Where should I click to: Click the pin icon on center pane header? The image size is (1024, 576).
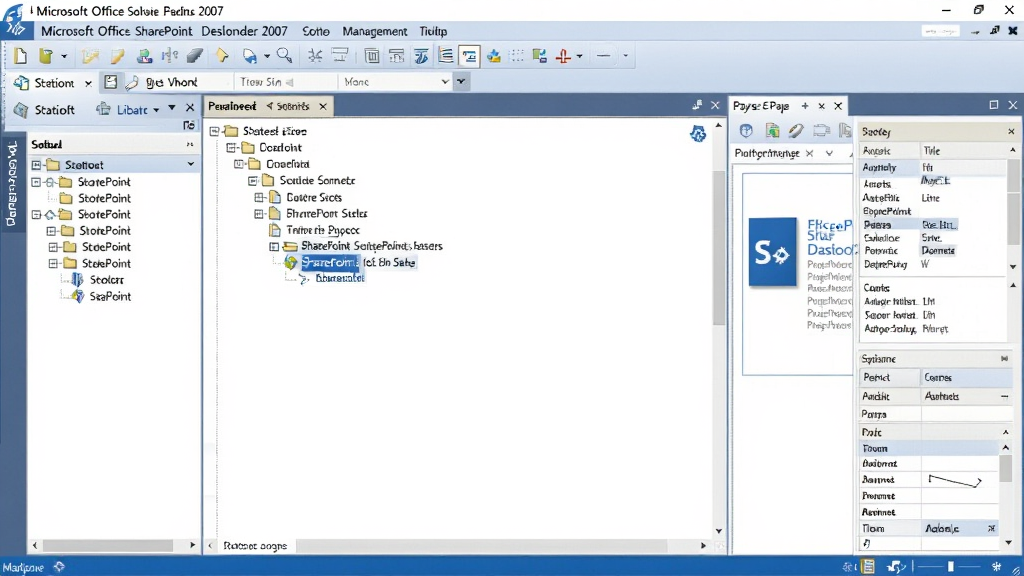tap(697, 105)
